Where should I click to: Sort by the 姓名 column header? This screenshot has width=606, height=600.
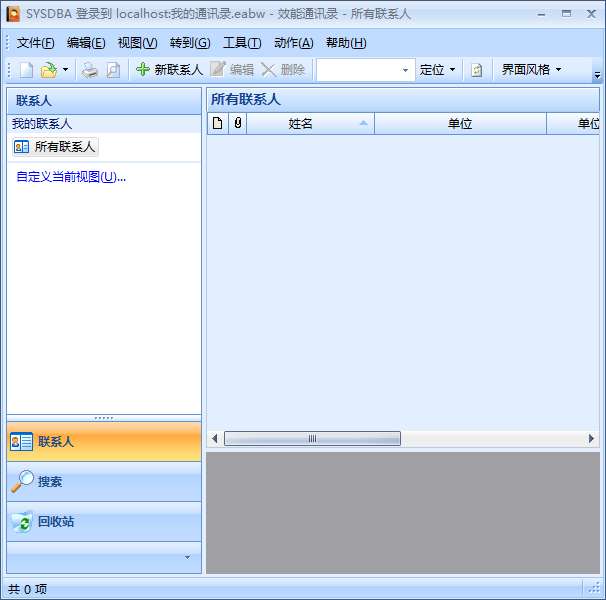click(x=310, y=124)
